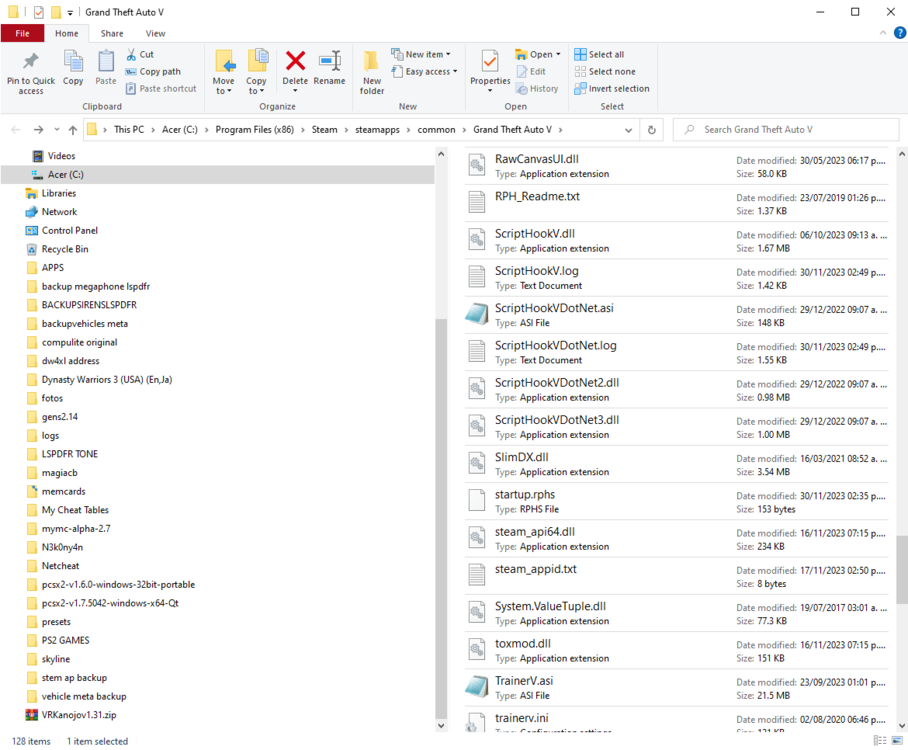Paste from clipboard via ribbon Paste icon
Viewport: 908px width, 750px height.
click(x=104, y=70)
